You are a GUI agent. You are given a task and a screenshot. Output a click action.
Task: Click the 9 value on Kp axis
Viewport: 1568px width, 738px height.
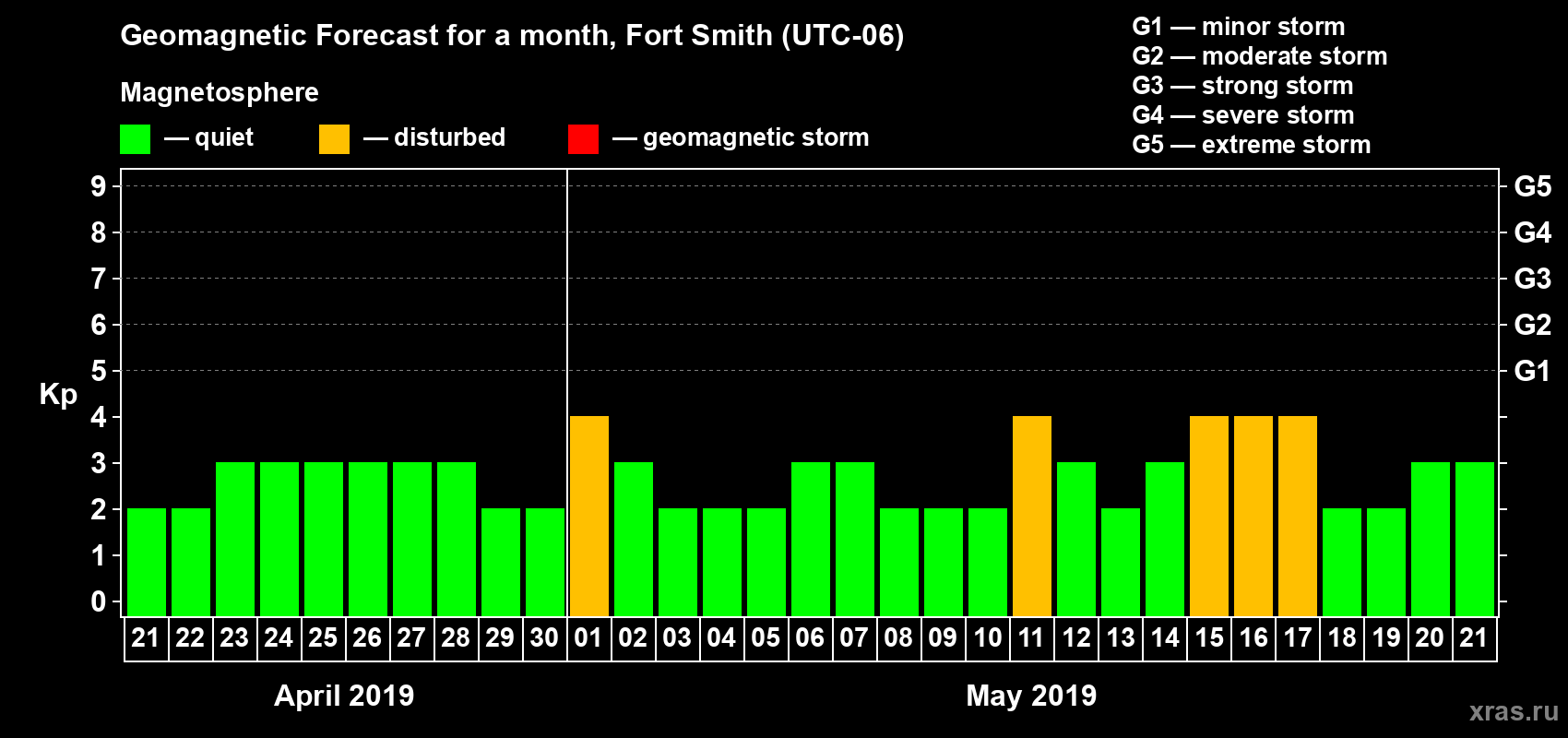[x=99, y=186]
